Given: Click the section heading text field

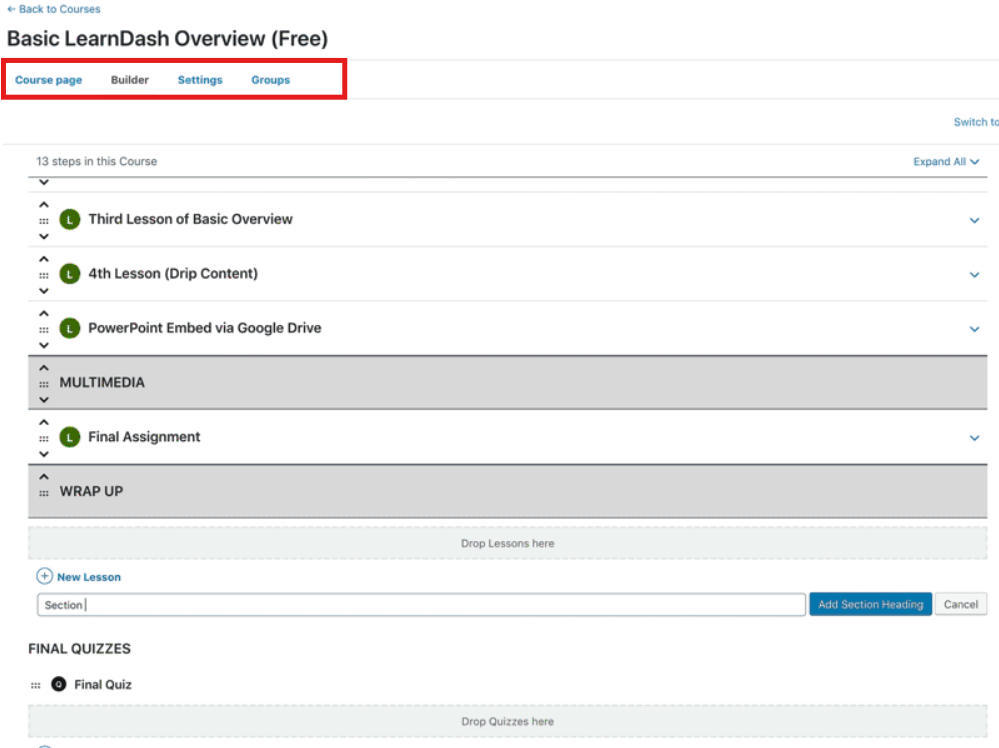Looking at the screenshot, I should click(x=420, y=605).
